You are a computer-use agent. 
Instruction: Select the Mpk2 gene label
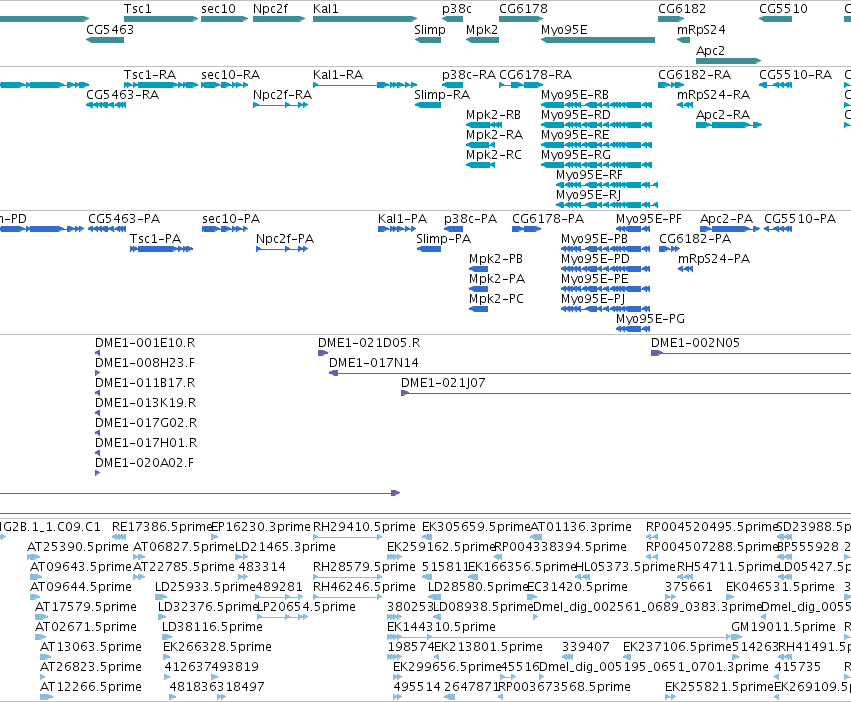click(x=482, y=29)
